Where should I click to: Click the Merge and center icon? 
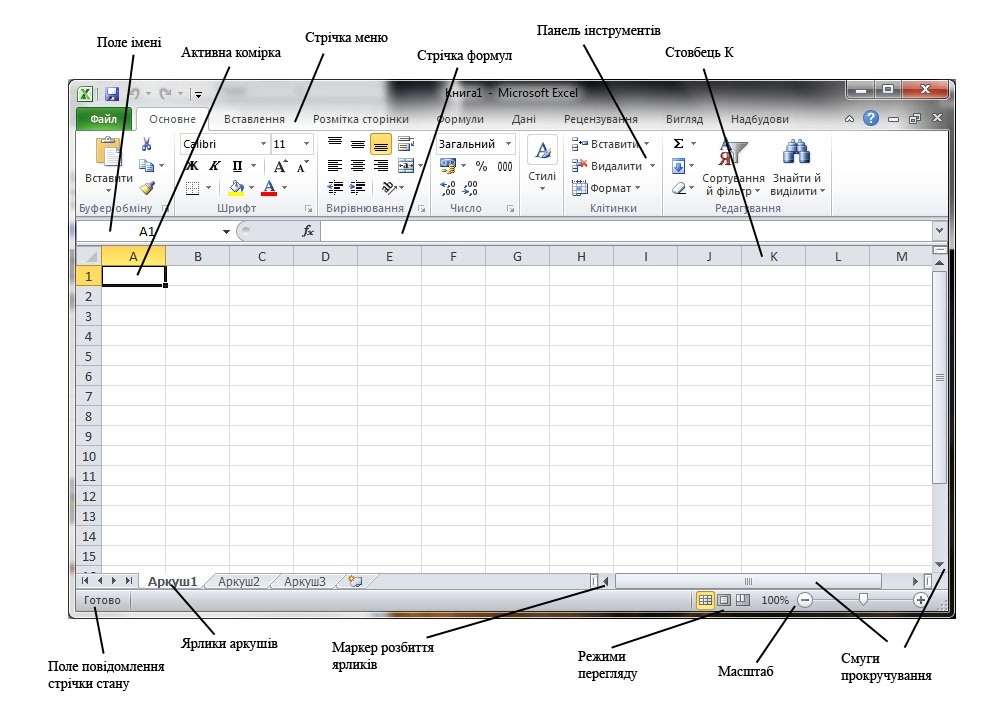pyautogui.click(x=406, y=166)
